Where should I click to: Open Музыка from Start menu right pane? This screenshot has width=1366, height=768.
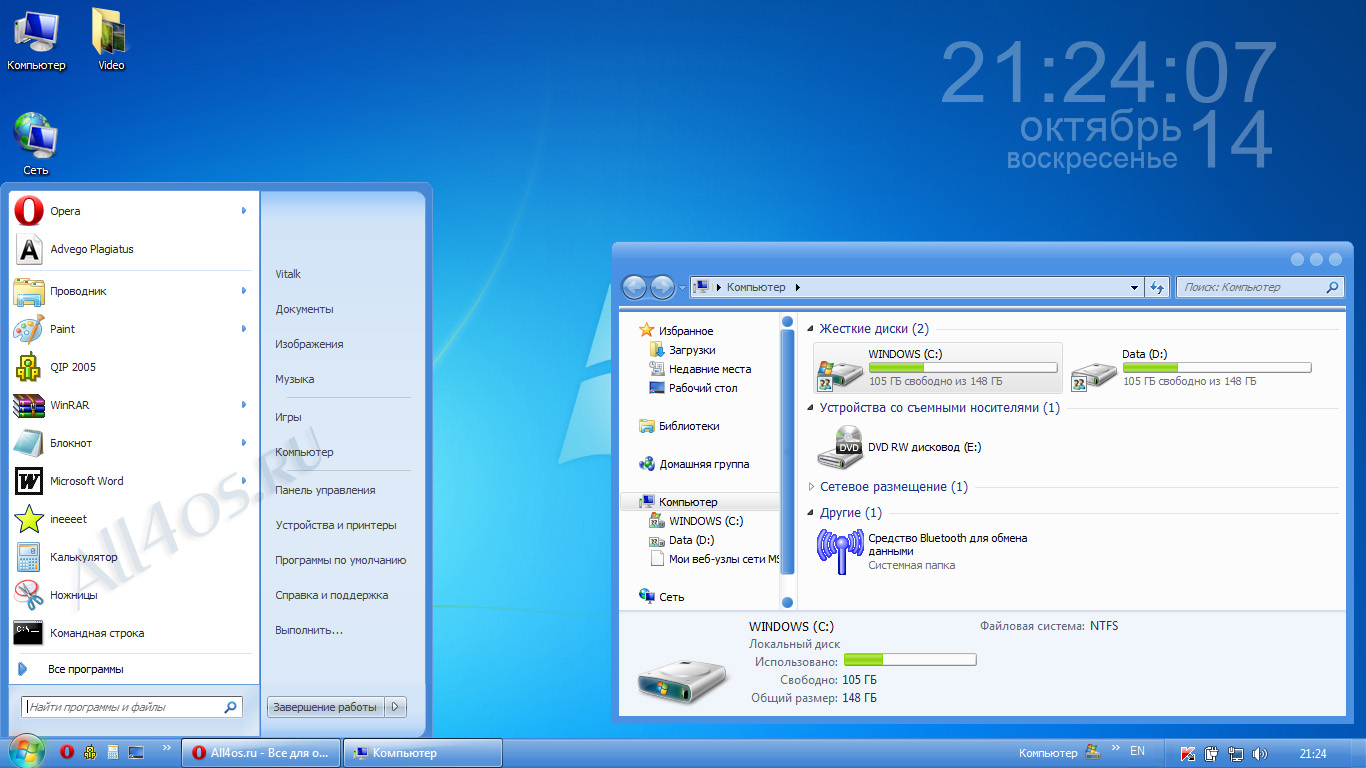295,379
